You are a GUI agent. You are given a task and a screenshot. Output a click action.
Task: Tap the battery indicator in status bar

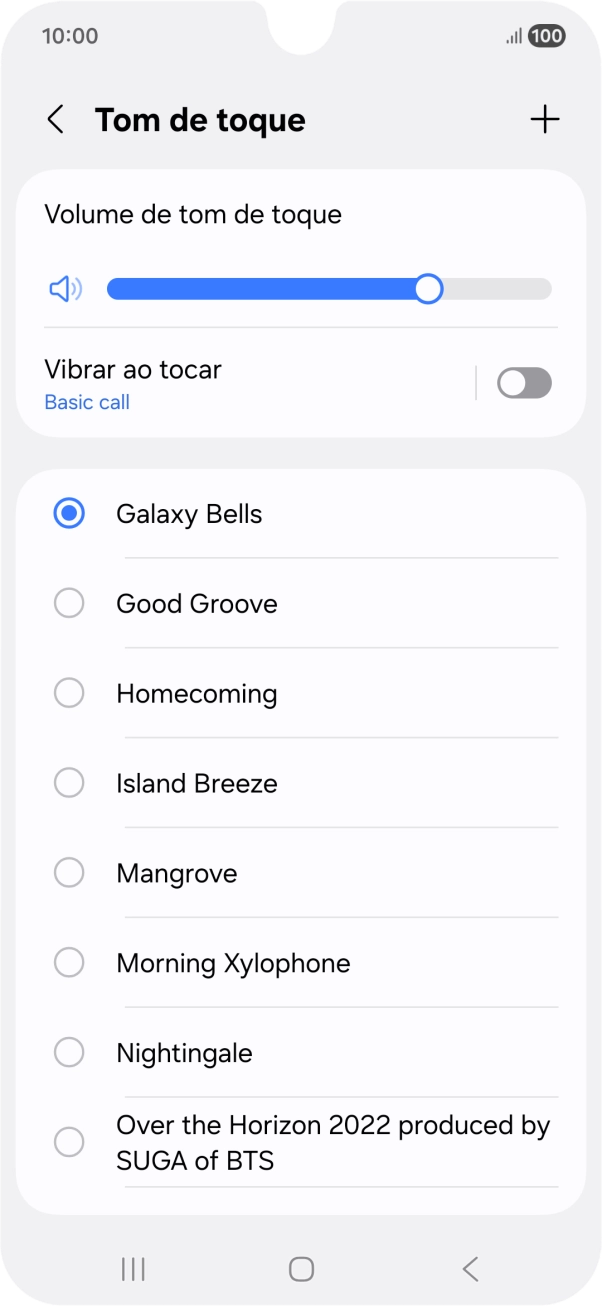pos(546,36)
